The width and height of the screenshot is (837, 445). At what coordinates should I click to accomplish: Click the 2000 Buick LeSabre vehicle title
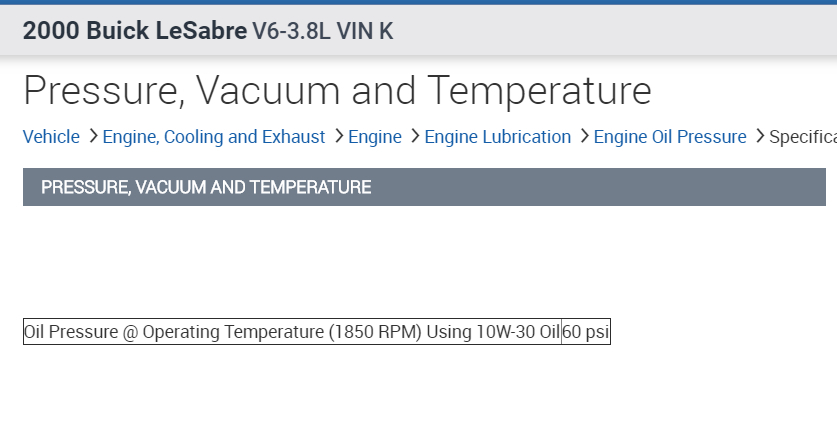pos(134,31)
